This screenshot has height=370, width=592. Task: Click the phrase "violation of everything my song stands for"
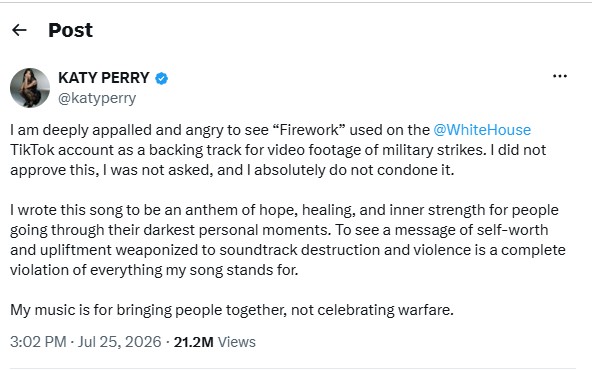point(154,270)
